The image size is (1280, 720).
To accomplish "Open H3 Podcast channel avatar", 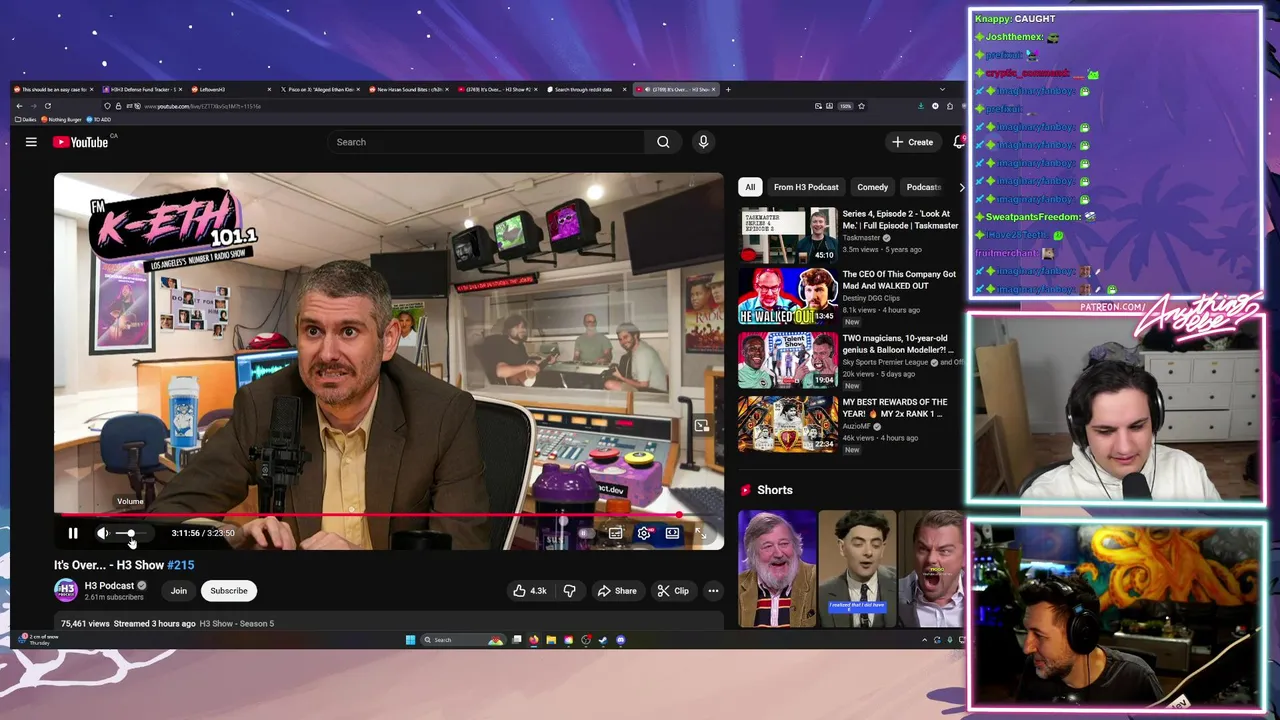I will click(66, 590).
